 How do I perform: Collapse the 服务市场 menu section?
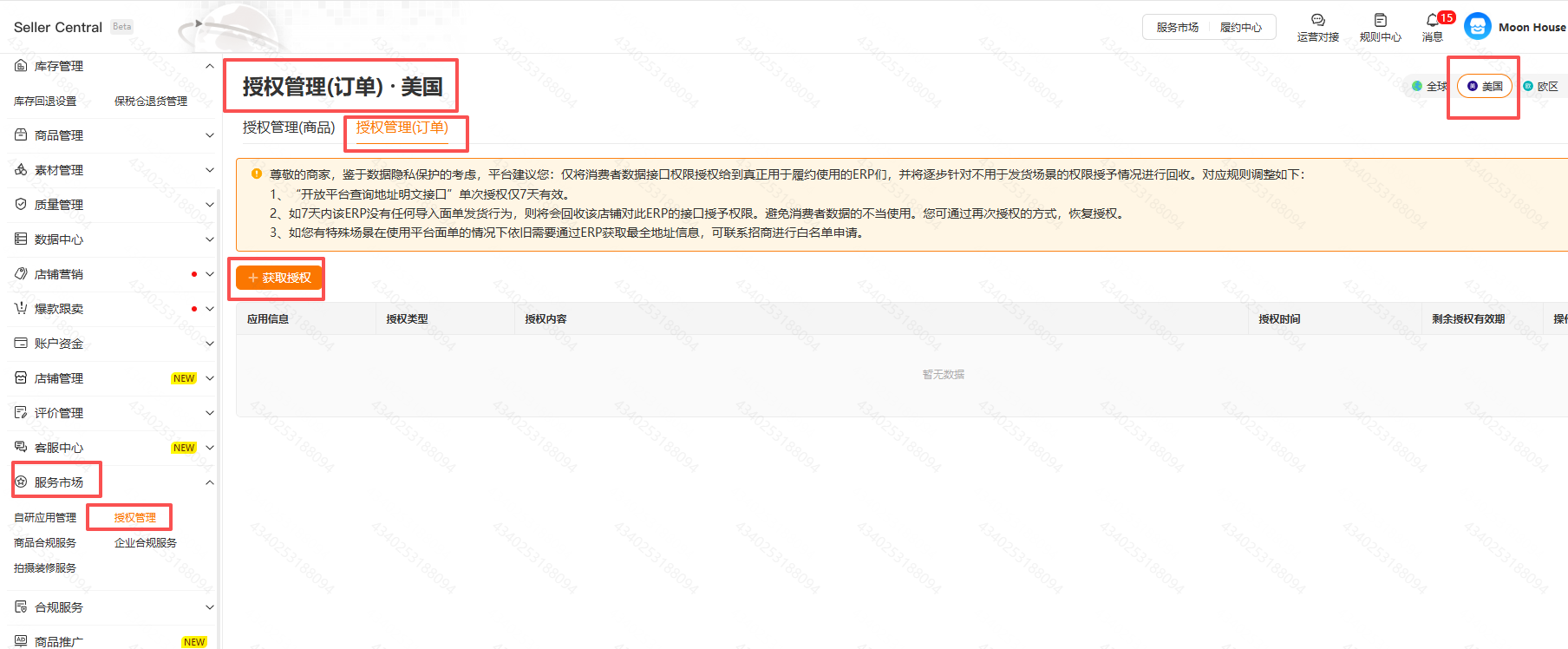[209, 482]
